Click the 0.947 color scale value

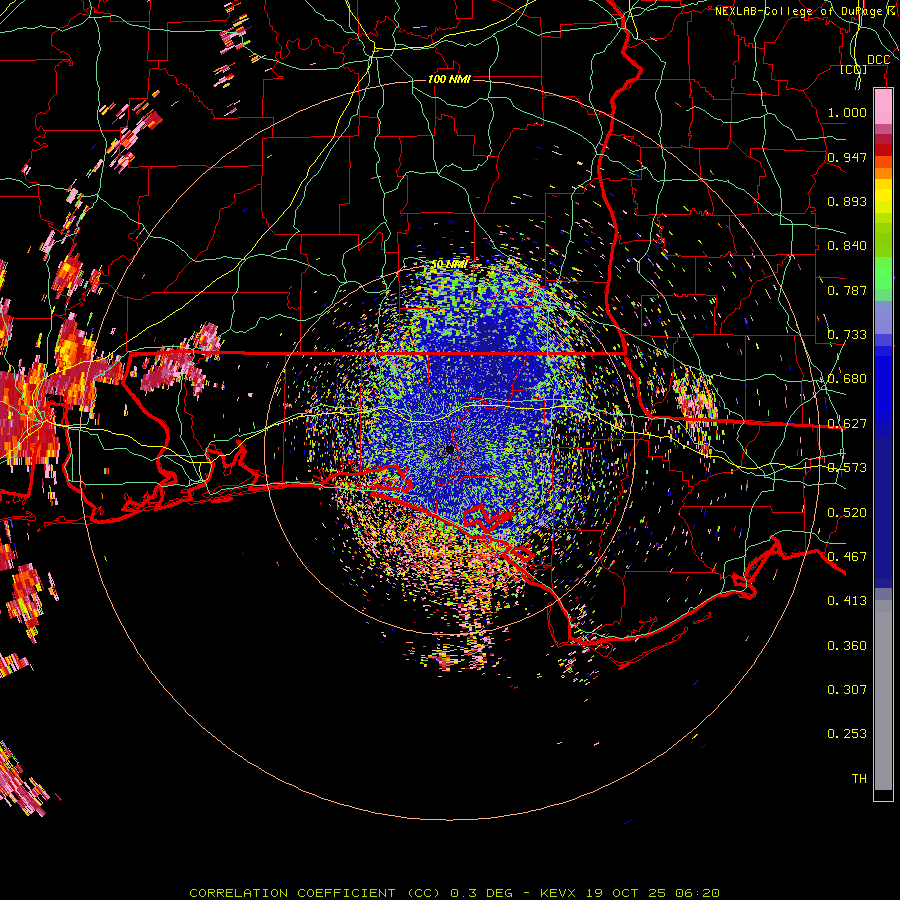[847, 157]
